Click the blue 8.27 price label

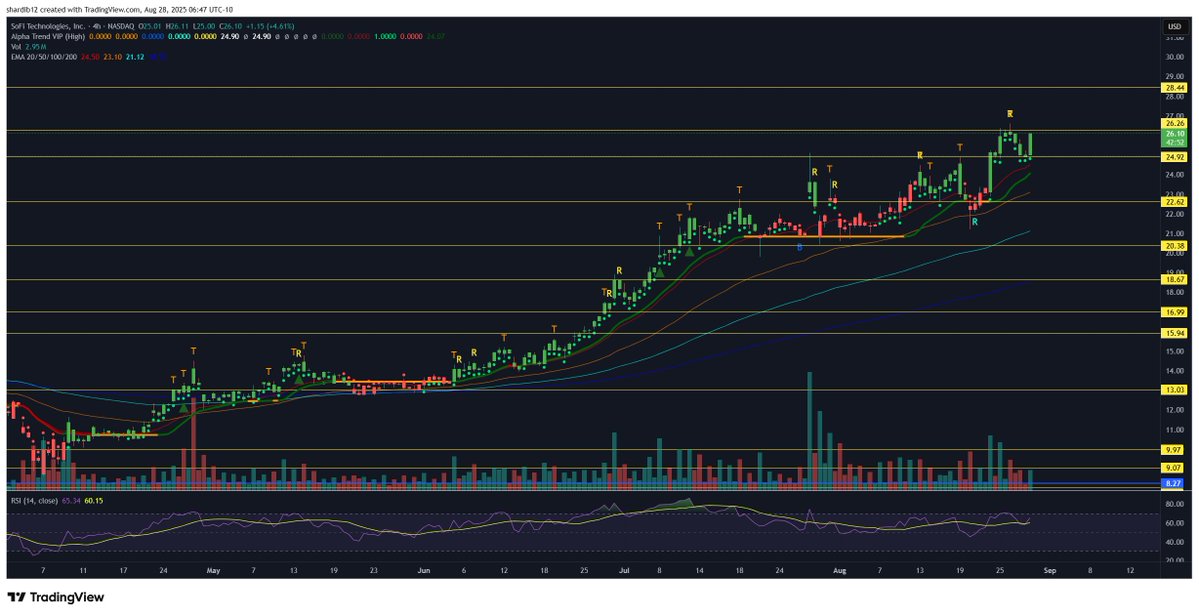pos(1174,483)
